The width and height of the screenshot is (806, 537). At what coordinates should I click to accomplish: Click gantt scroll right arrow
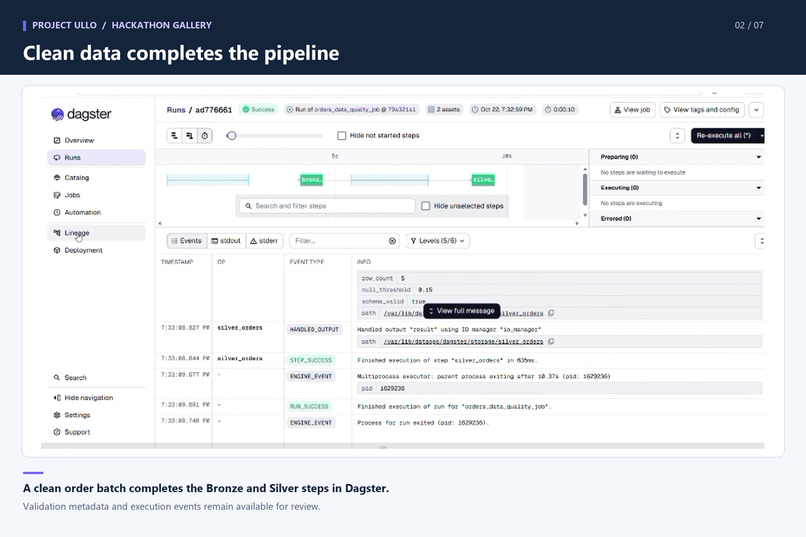[577, 224]
